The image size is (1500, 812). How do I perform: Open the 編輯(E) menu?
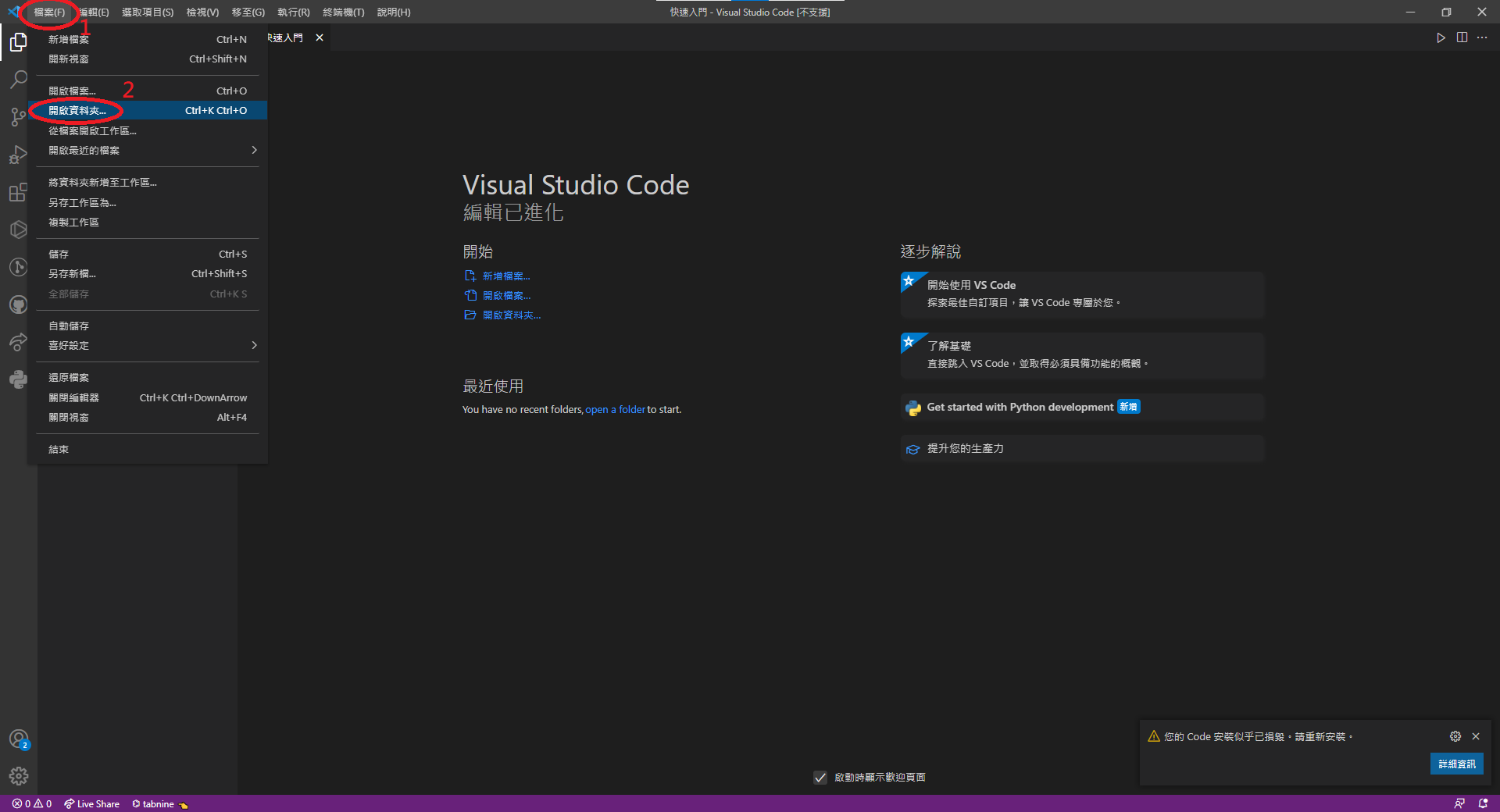[x=94, y=12]
